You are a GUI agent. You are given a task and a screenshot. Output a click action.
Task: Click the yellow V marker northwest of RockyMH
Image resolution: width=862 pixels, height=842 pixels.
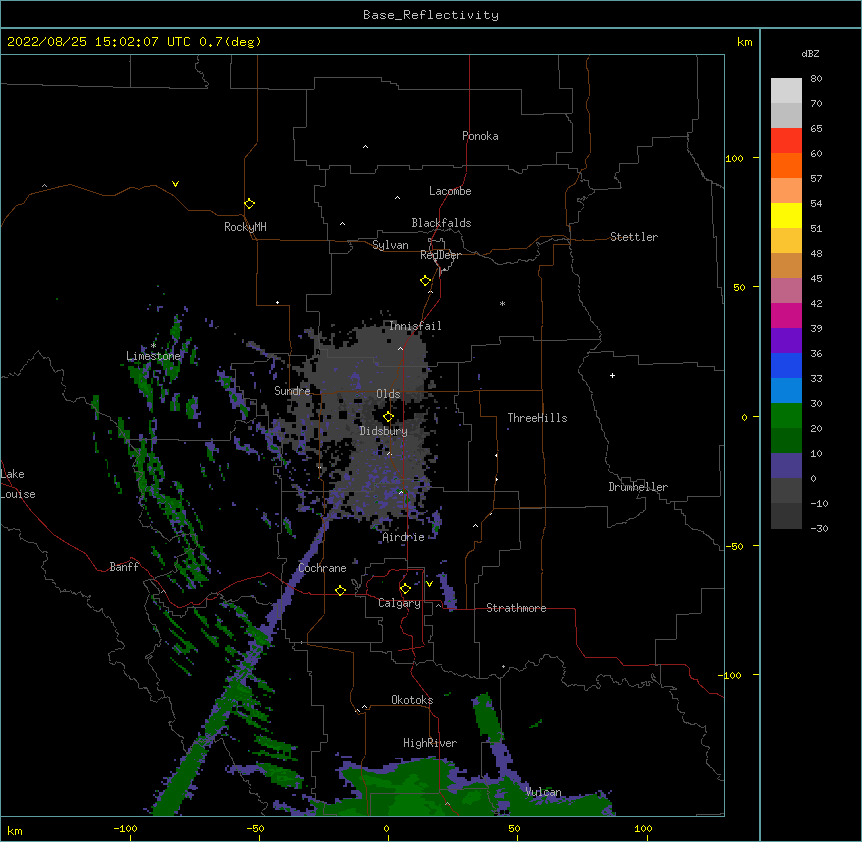[175, 184]
